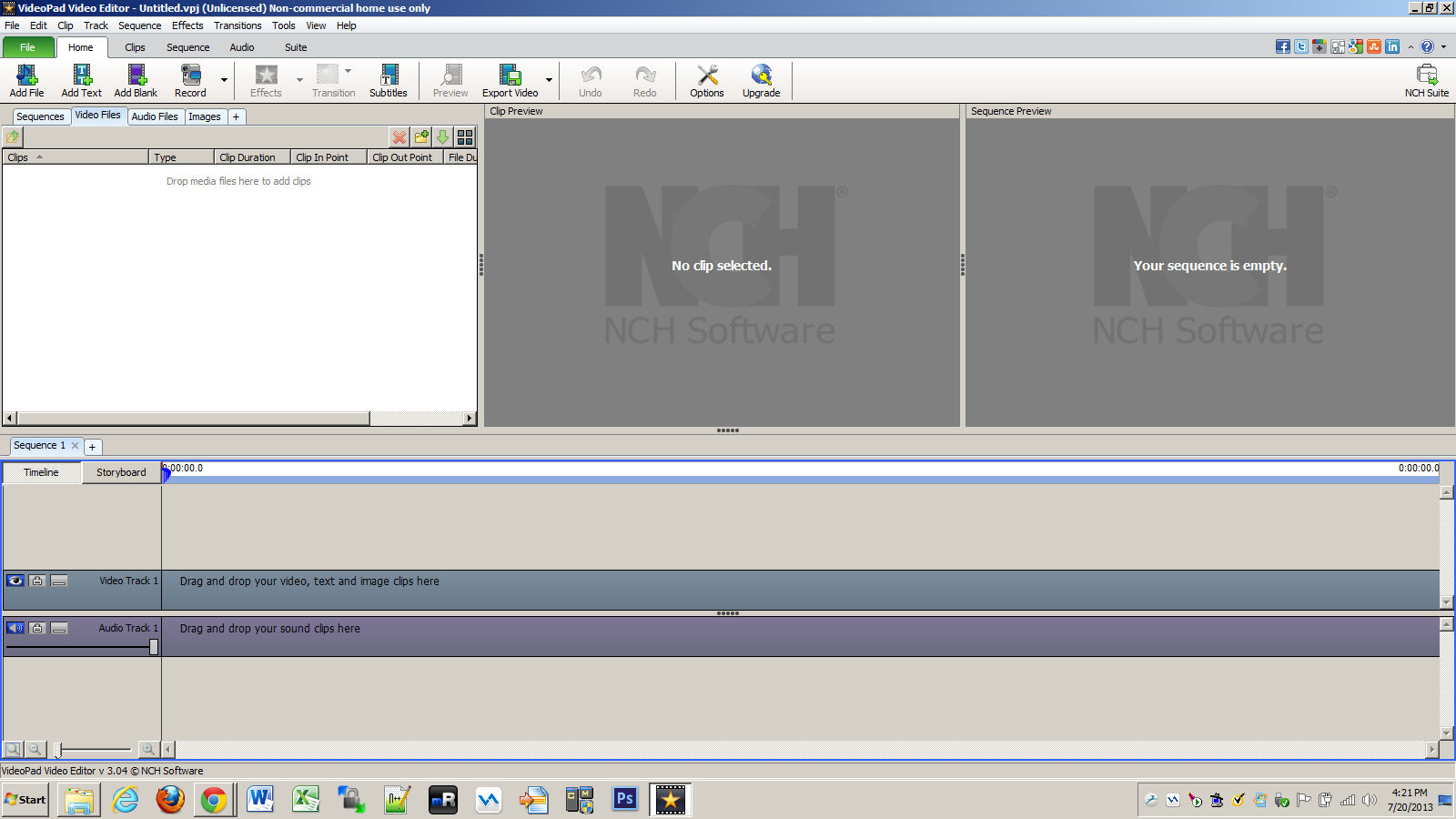
Task: Click the help question mark icon
Action: click(1427, 46)
